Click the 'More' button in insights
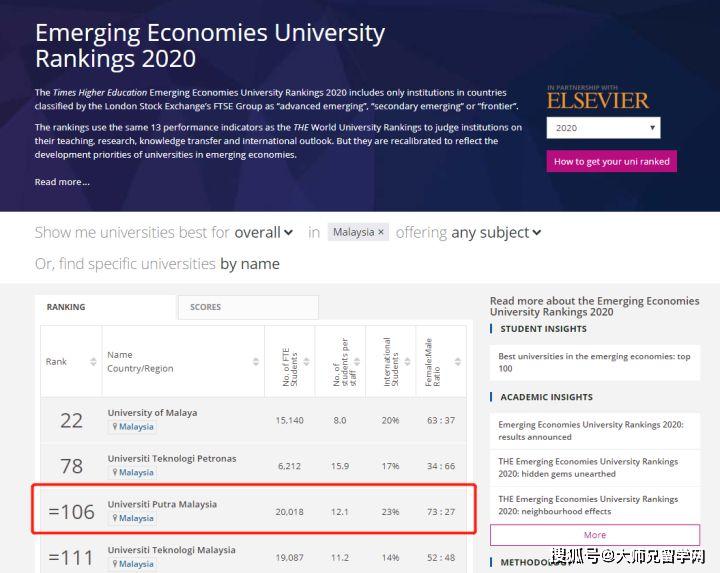720x573 pixels. (594, 535)
